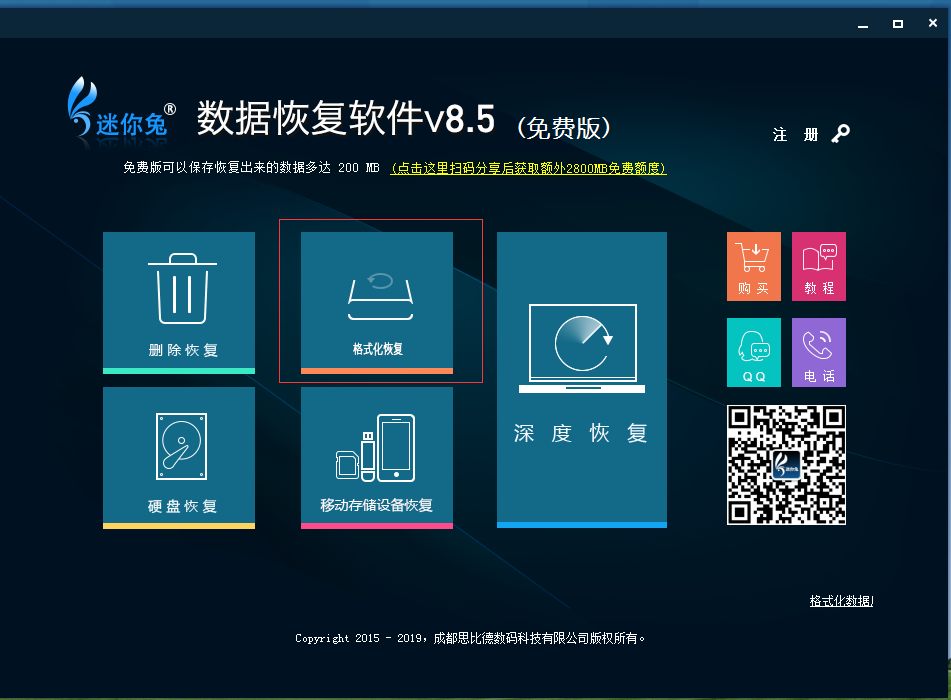Click the 注 册 register text
Image resolution: width=951 pixels, height=700 pixels.
795,134
